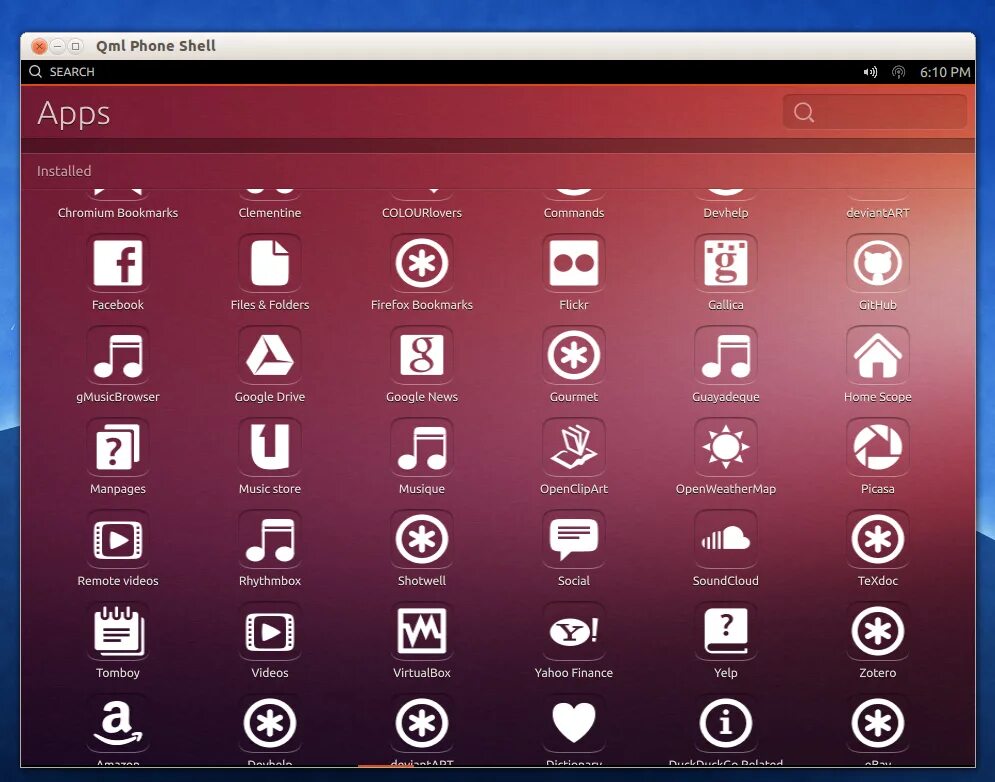Launch the Zotero app
995x782 pixels.
tap(878, 631)
